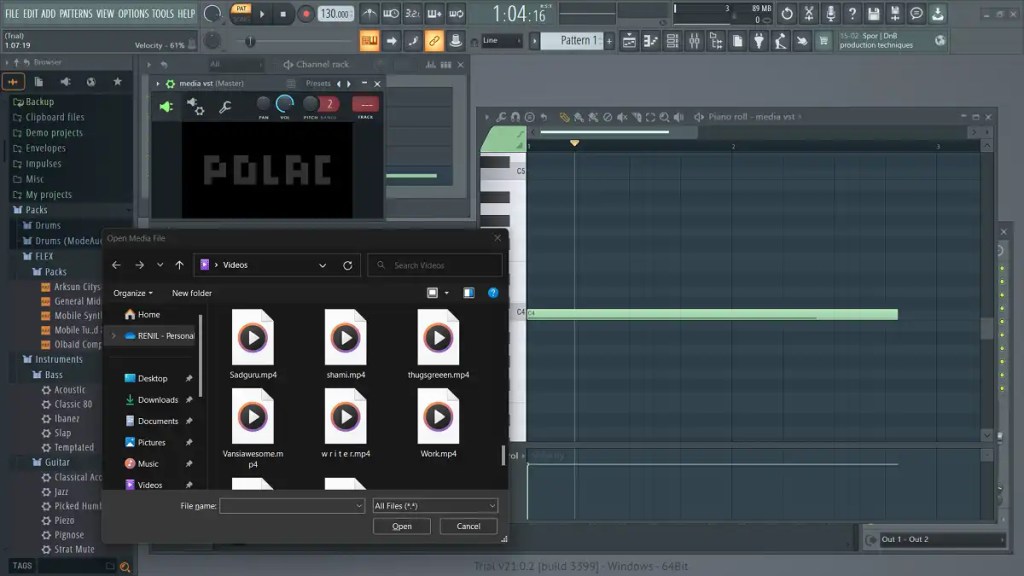Click the Open button
This screenshot has height=576, width=1024.
coord(402,526)
